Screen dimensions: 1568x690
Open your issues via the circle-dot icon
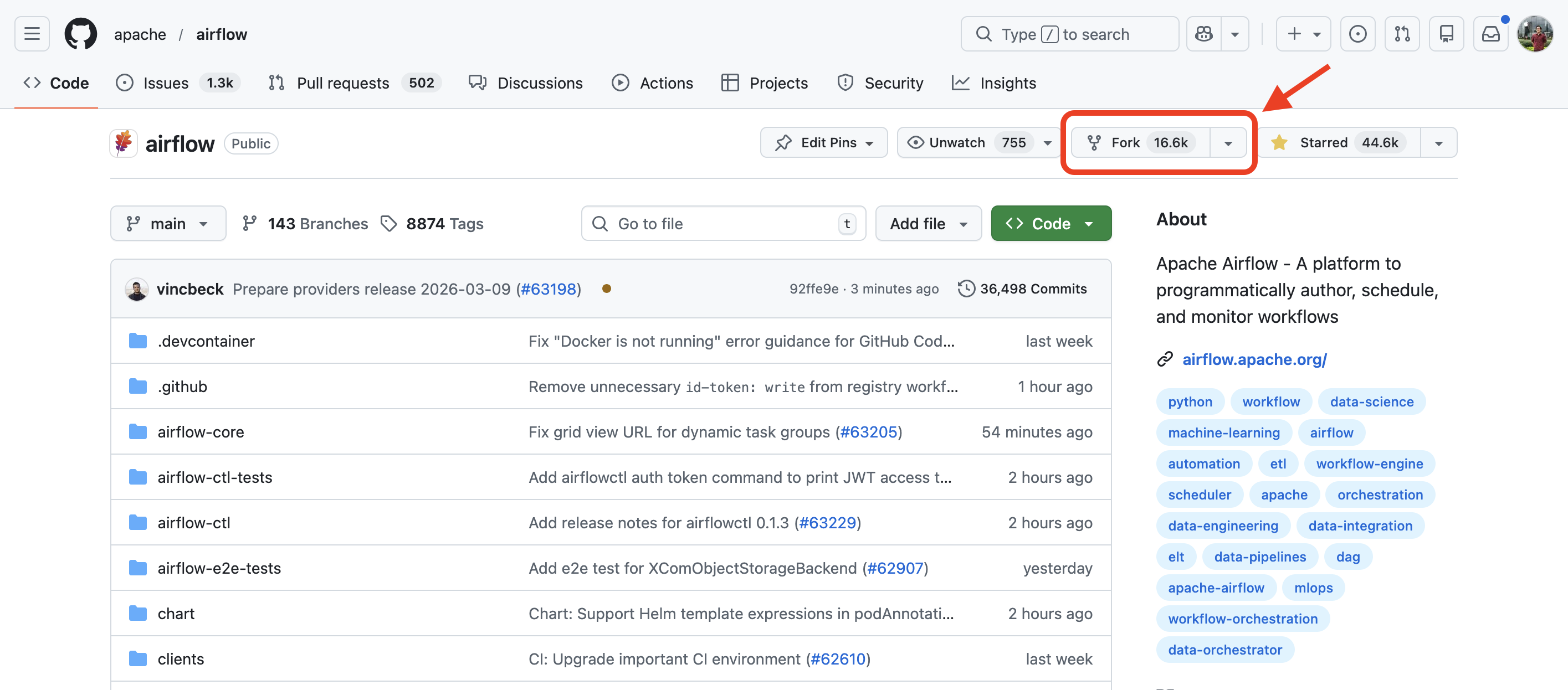(x=1357, y=33)
